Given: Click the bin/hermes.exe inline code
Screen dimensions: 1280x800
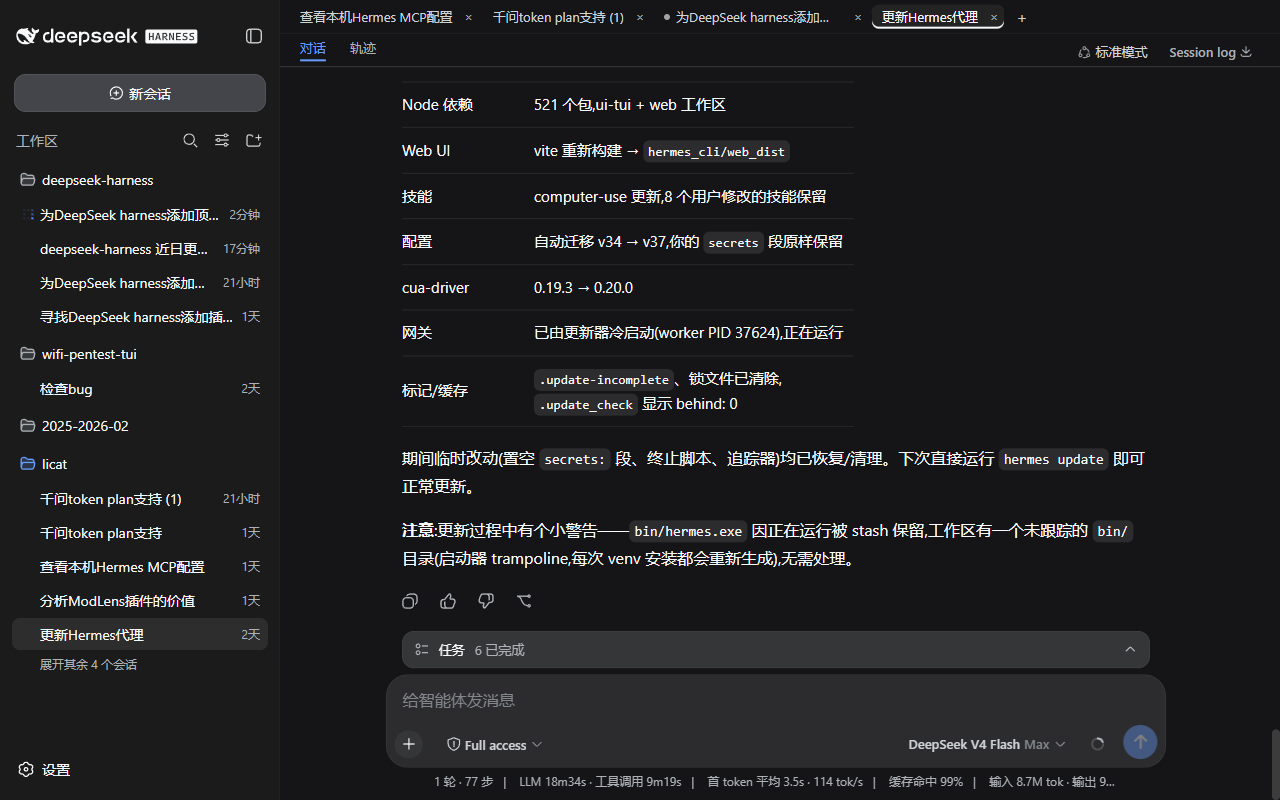Looking at the screenshot, I should (x=689, y=532).
